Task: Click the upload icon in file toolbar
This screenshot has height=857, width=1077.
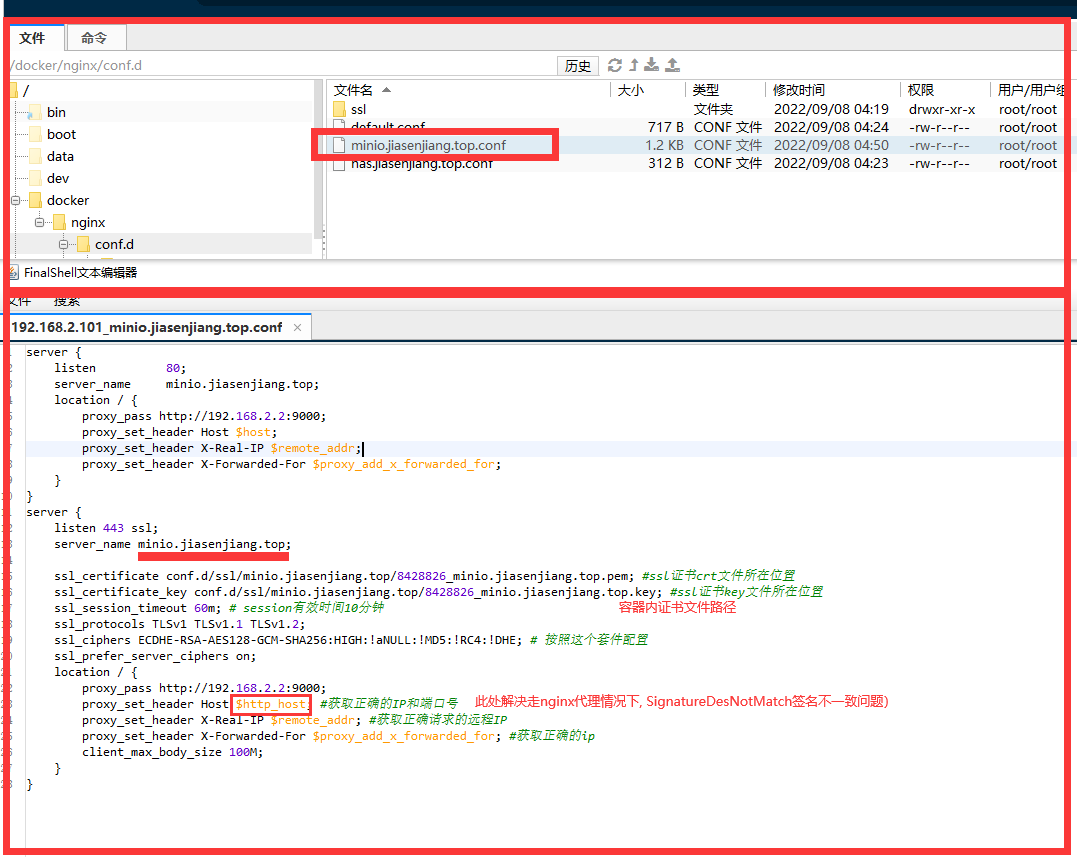Action: (x=673, y=65)
